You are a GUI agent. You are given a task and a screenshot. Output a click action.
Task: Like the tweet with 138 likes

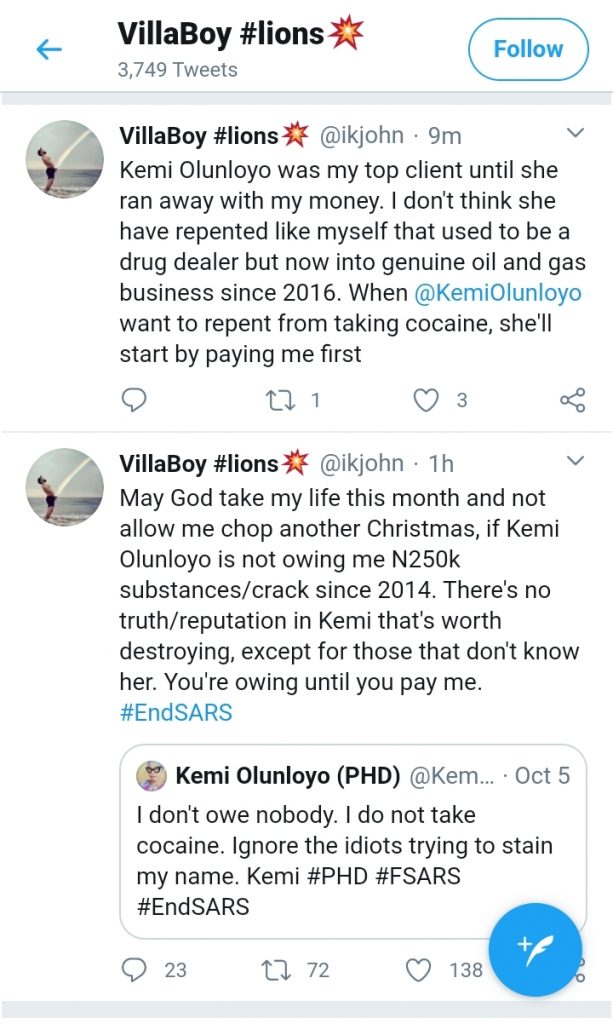click(421, 969)
